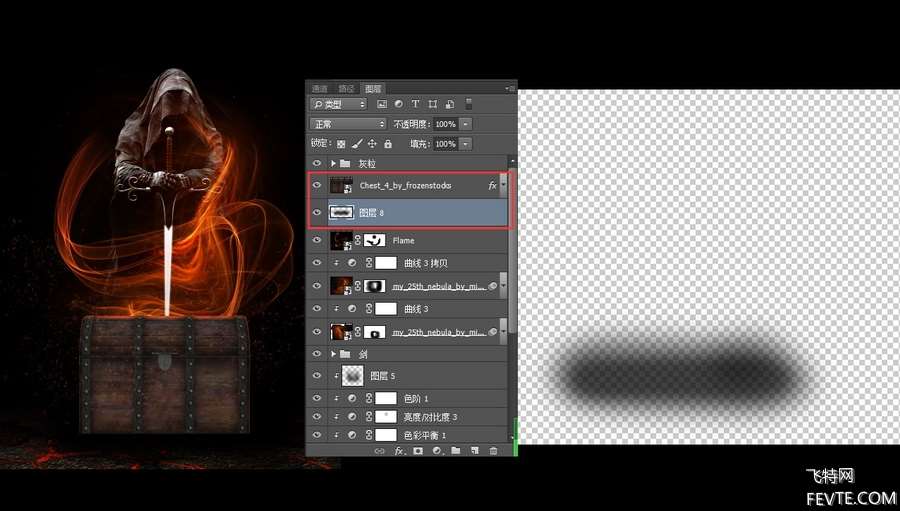Open the Layers panel flyout menu
Screen dimensions: 900x511
tap(510, 88)
